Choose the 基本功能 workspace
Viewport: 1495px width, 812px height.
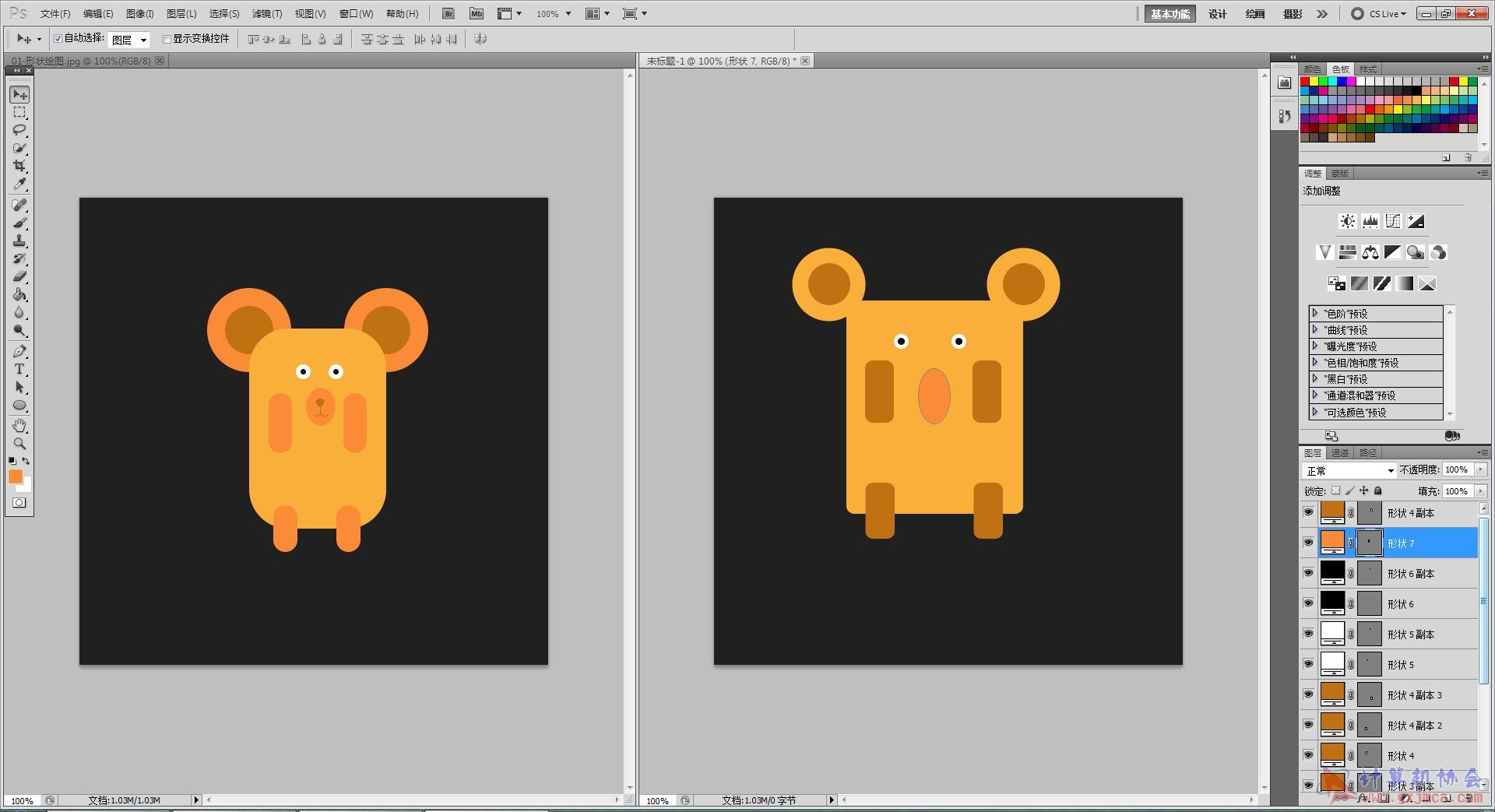click(1170, 14)
